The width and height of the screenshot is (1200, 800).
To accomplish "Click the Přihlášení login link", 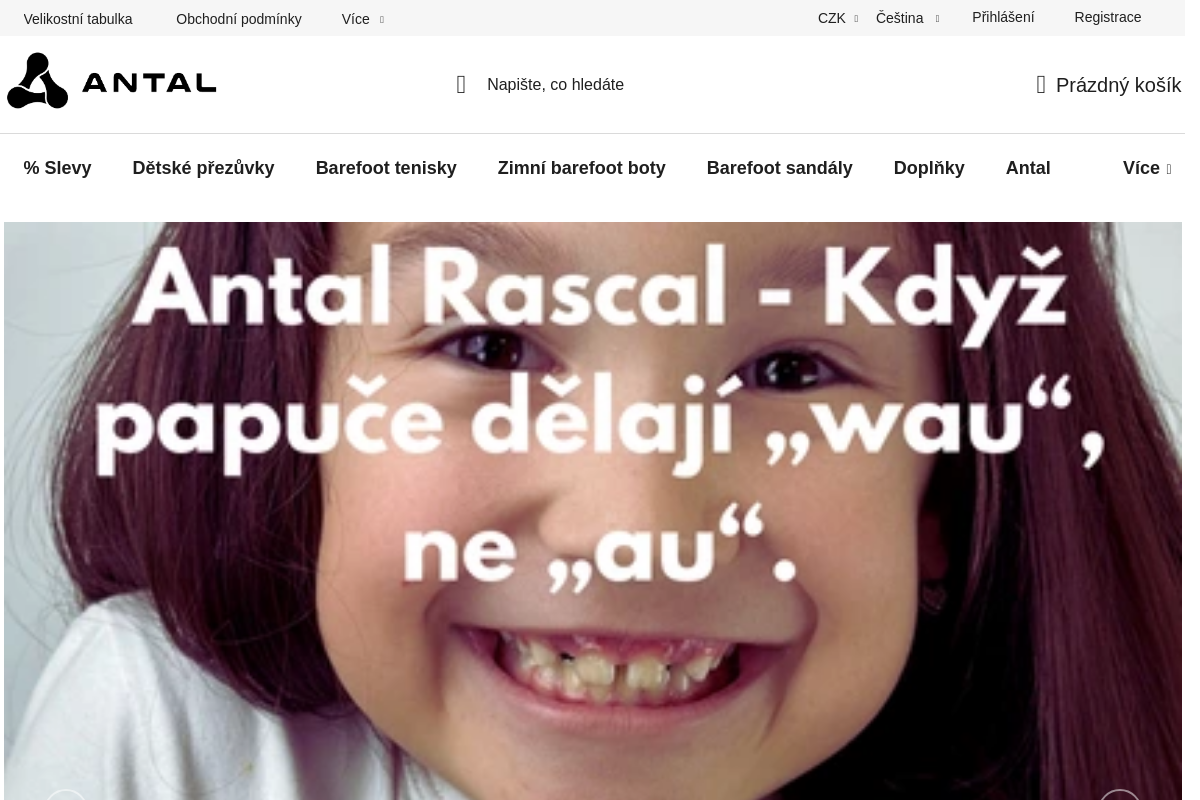I will pos(1003,17).
